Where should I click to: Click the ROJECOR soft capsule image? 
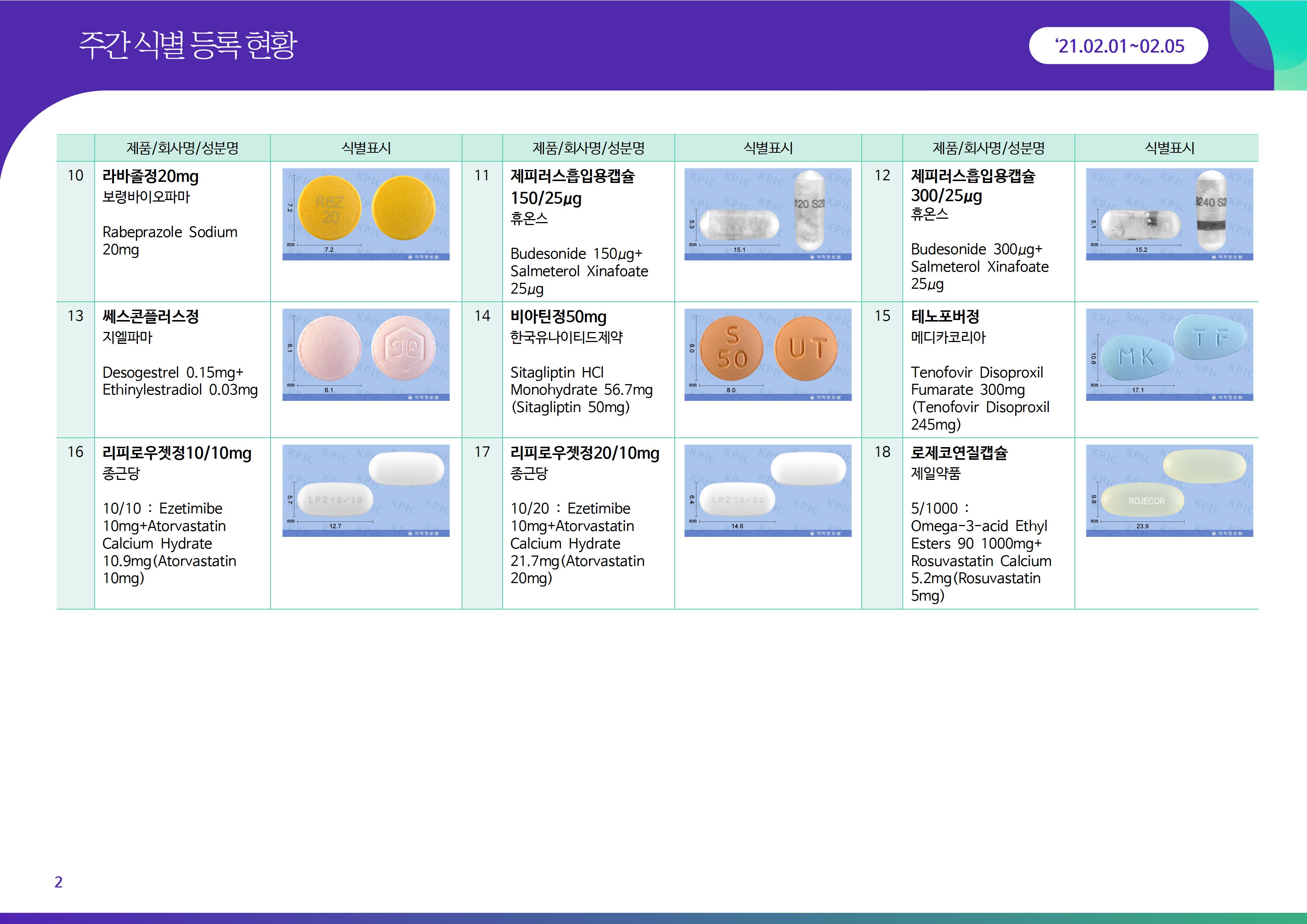coord(1169,490)
